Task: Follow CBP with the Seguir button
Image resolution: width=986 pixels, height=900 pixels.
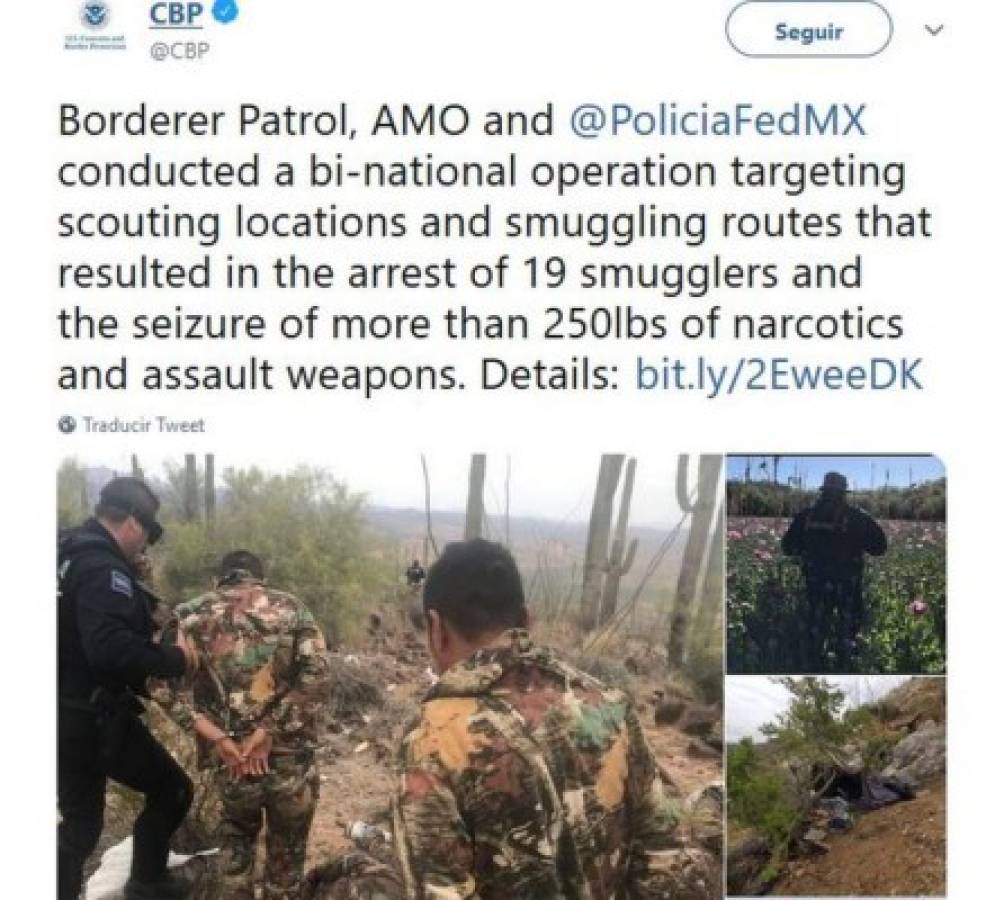Action: (x=809, y=30)
